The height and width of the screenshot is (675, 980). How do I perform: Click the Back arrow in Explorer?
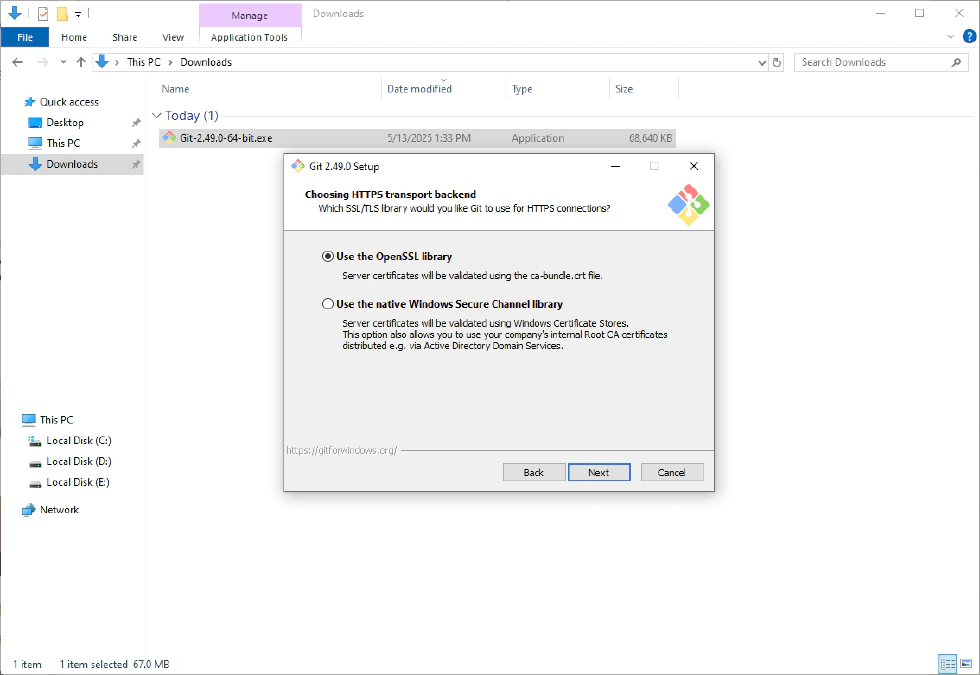click(18, 62)
